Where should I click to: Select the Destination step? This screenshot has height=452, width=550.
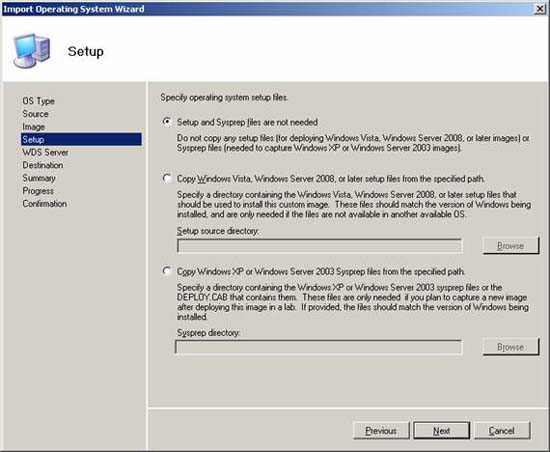pos(43,165)
